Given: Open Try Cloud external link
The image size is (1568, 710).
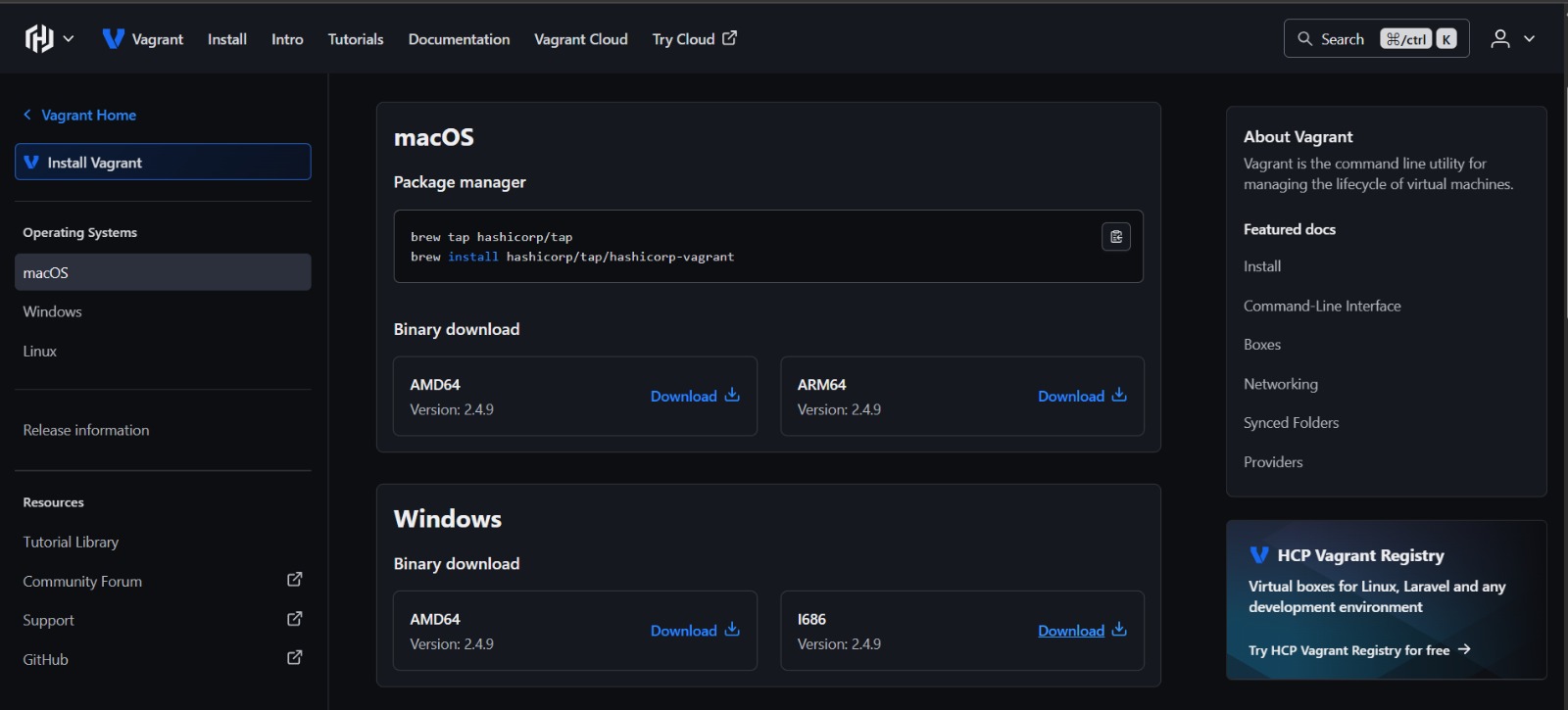Looking at the screenshot, I should [694, 39].
